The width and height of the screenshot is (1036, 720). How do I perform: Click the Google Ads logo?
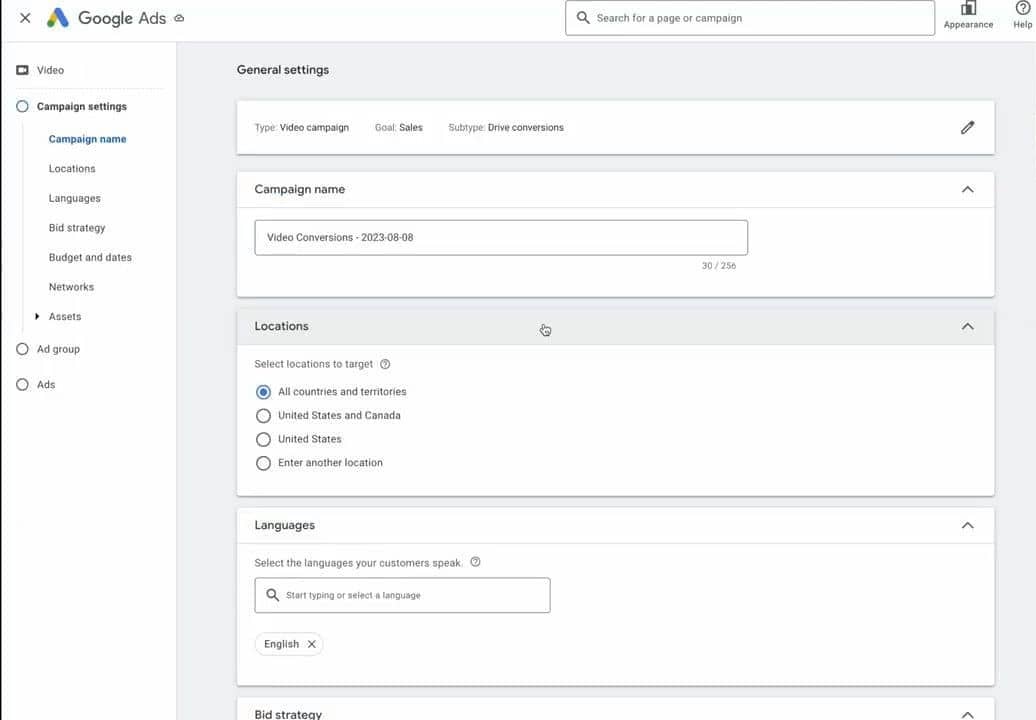tap(58, 18)
